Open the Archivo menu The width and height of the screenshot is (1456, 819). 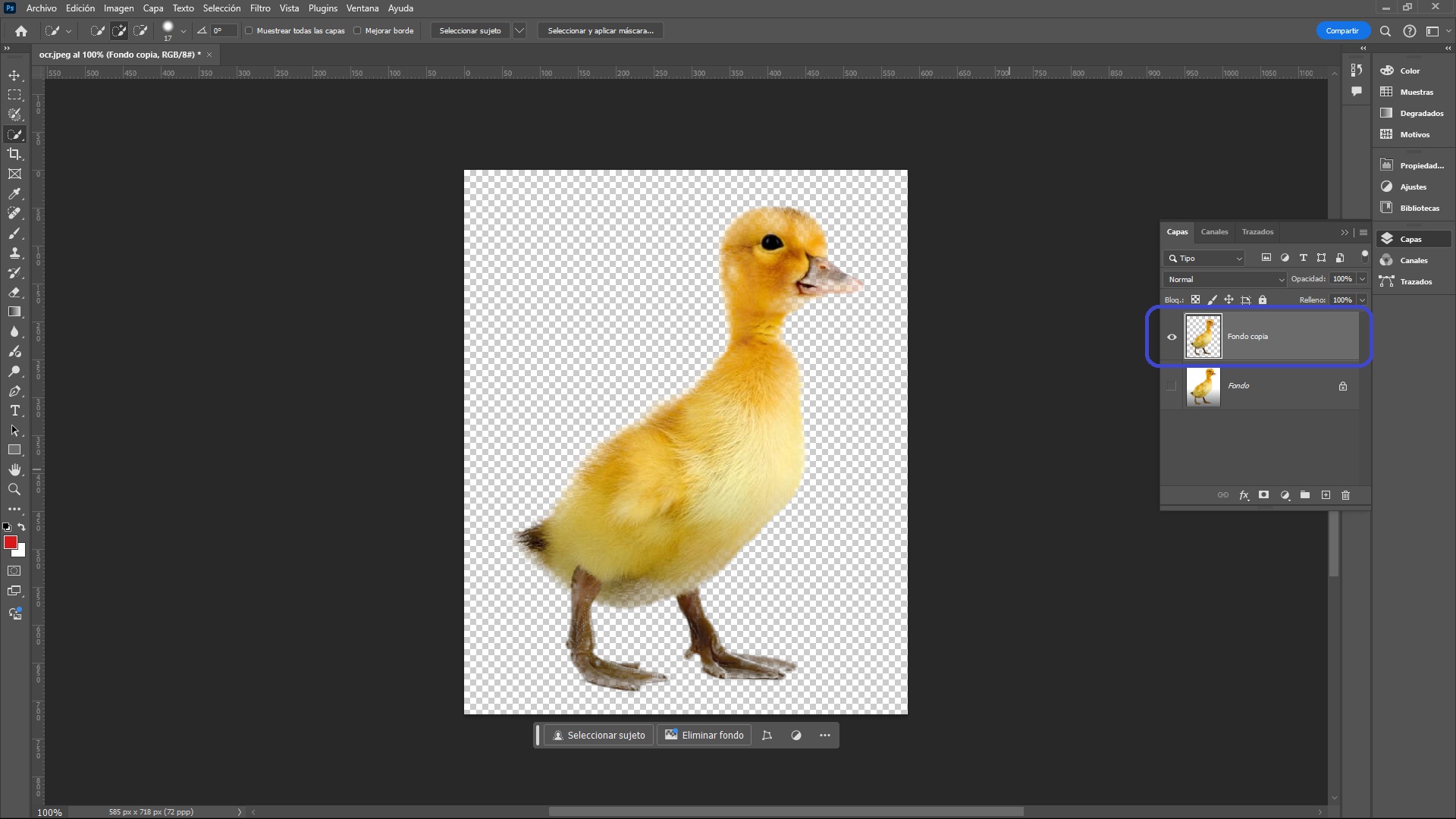[41, 8]
